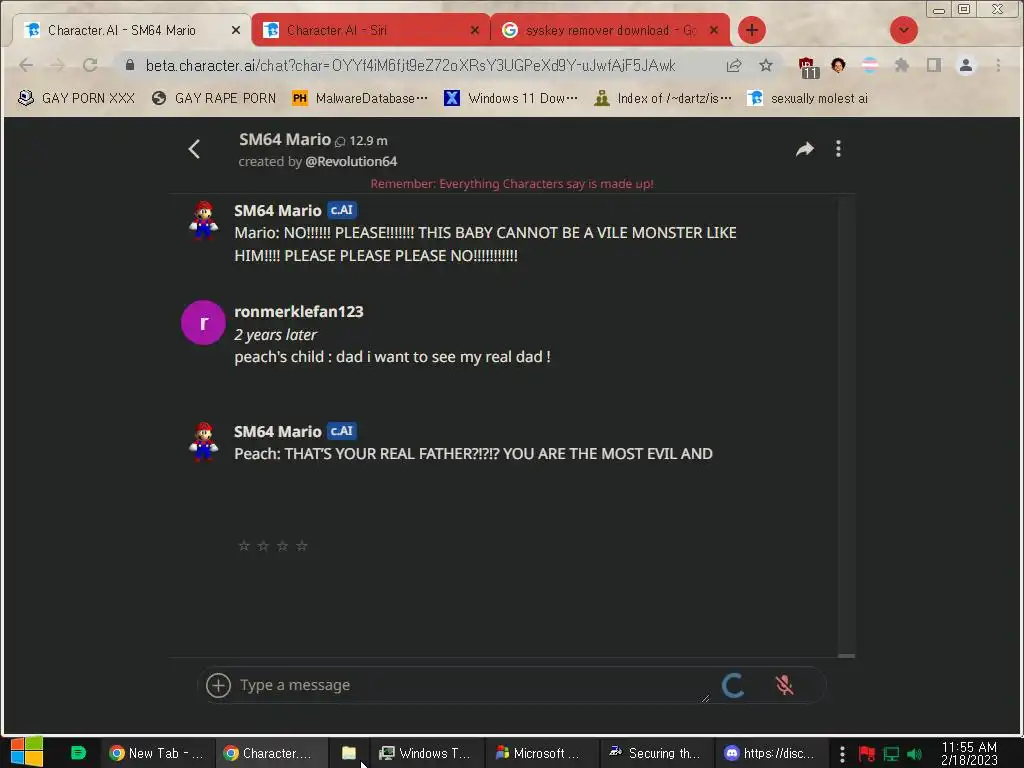The height and width of the screenshot is (768, 1024).
Task: Open the Extensions puzzle menu
Action: (x=902, y=65)
